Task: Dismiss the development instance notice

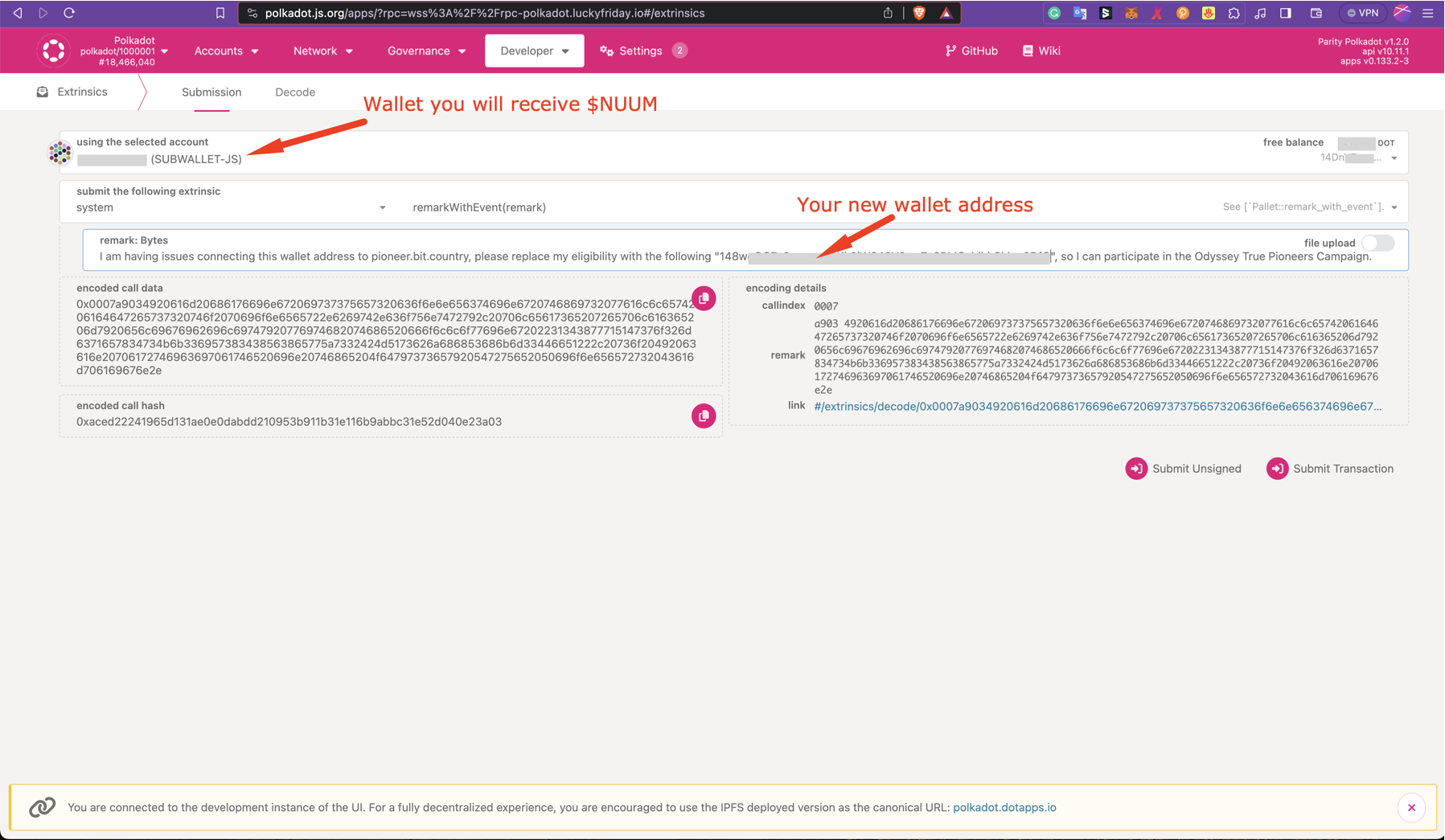Action: pos(1411,808)
